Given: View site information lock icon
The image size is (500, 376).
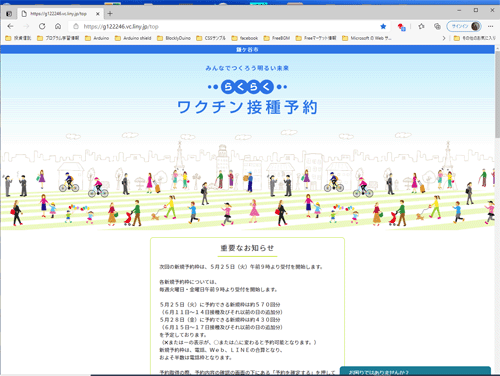Looking at the screenshot, I should [76, 26].
